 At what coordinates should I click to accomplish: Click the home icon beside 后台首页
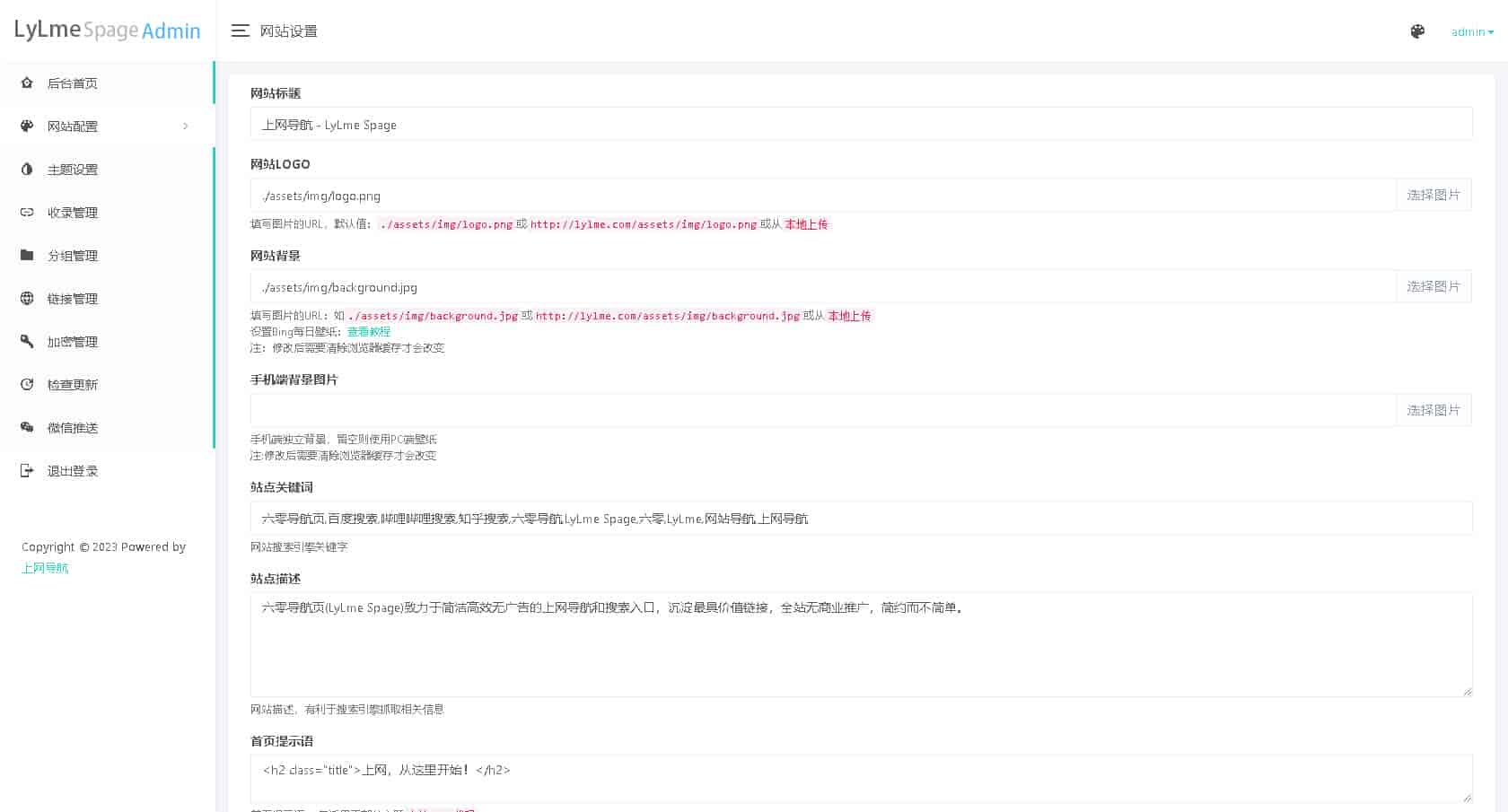coord(27,83)
